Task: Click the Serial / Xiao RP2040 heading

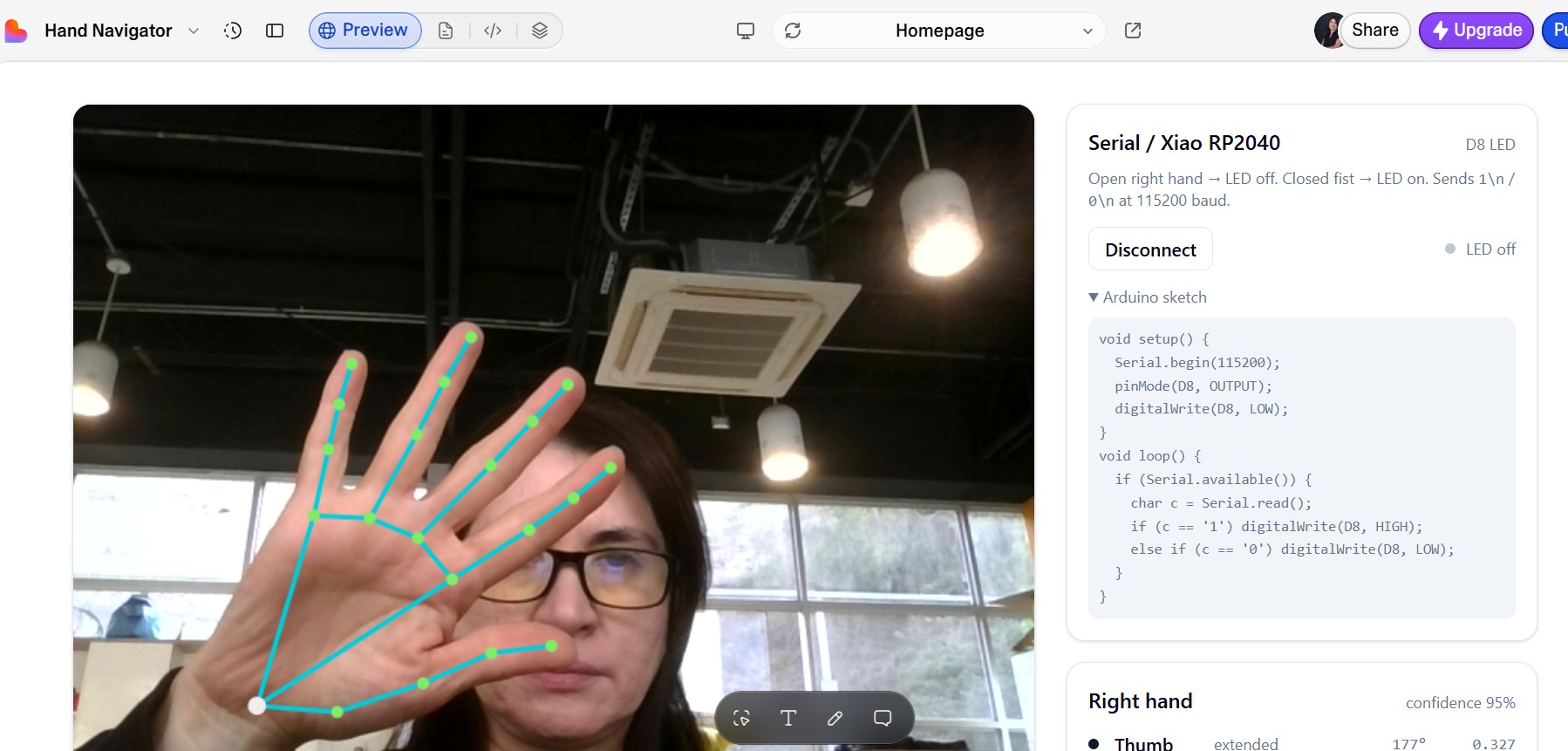Action: coord(1184,143)
